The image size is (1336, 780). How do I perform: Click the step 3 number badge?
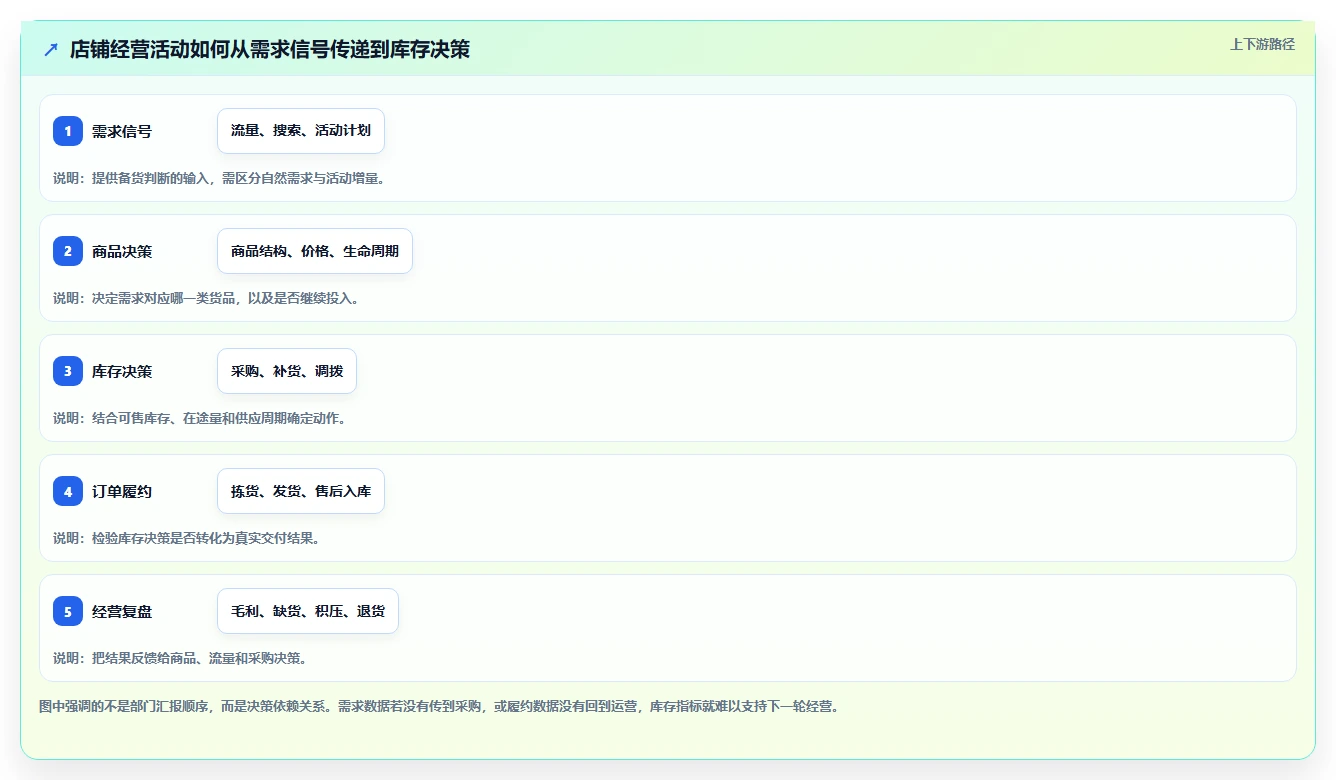pos(68,371)
